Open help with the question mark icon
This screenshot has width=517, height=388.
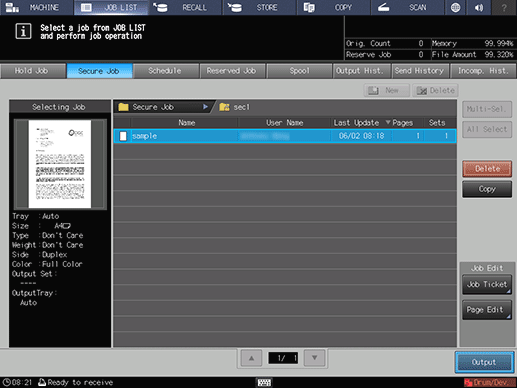pos(504,7)
